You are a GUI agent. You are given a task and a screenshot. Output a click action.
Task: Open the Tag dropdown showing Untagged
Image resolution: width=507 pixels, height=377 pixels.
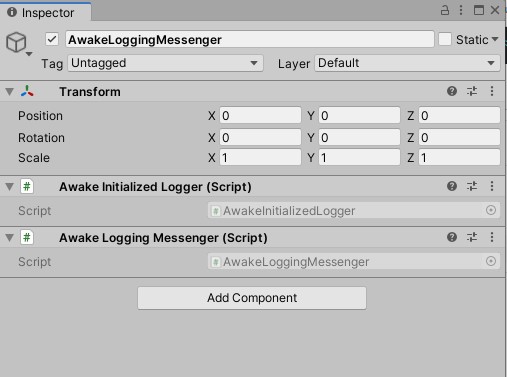pyautogui.click(x=165, y=63)
